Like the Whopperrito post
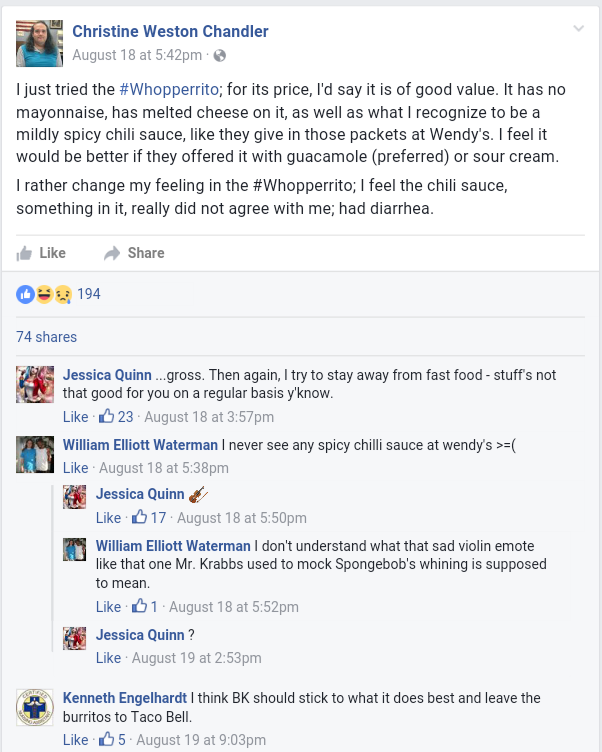The width and height of the screenshot is (602, 752). coord(41,253)
